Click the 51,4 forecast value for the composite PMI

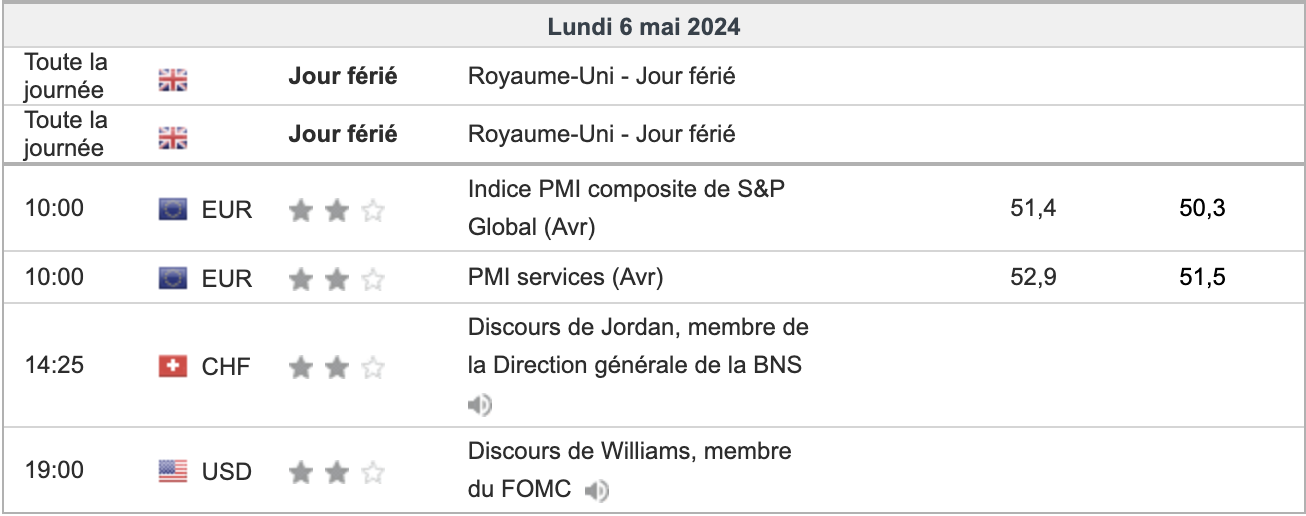click(1034, 208)
